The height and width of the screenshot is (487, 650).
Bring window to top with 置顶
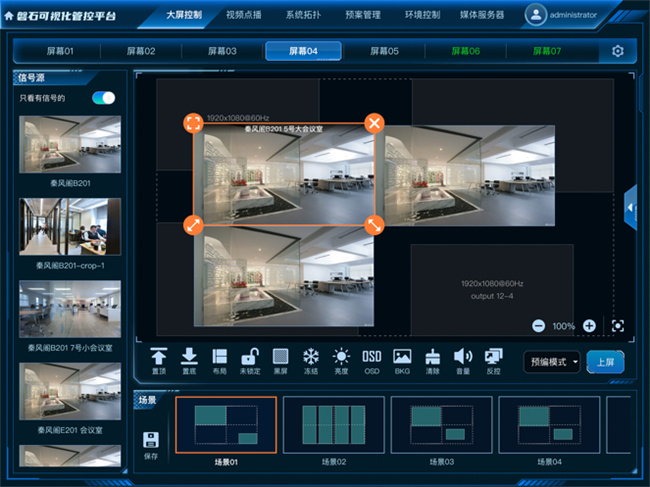pyautogui.click(x=159, y=361)
